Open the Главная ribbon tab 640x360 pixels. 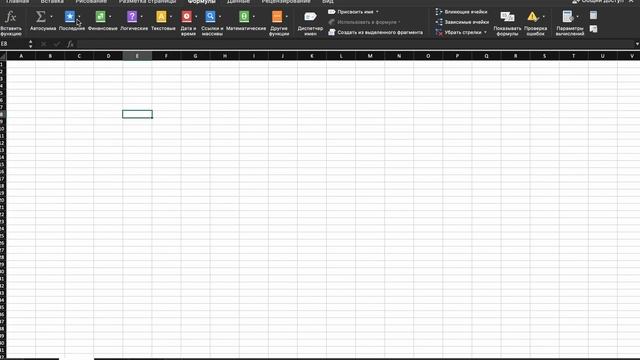tap(18, 2)
